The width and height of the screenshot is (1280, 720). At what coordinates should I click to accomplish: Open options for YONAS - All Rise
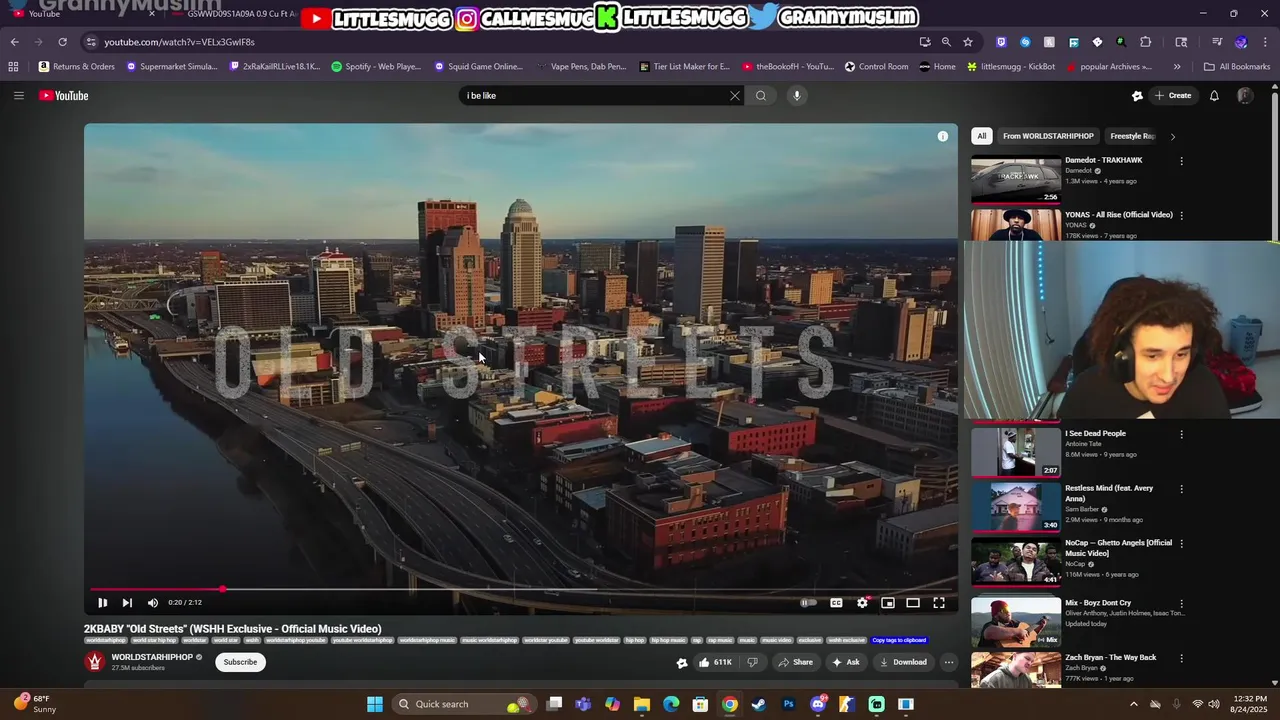[1181, 215]
